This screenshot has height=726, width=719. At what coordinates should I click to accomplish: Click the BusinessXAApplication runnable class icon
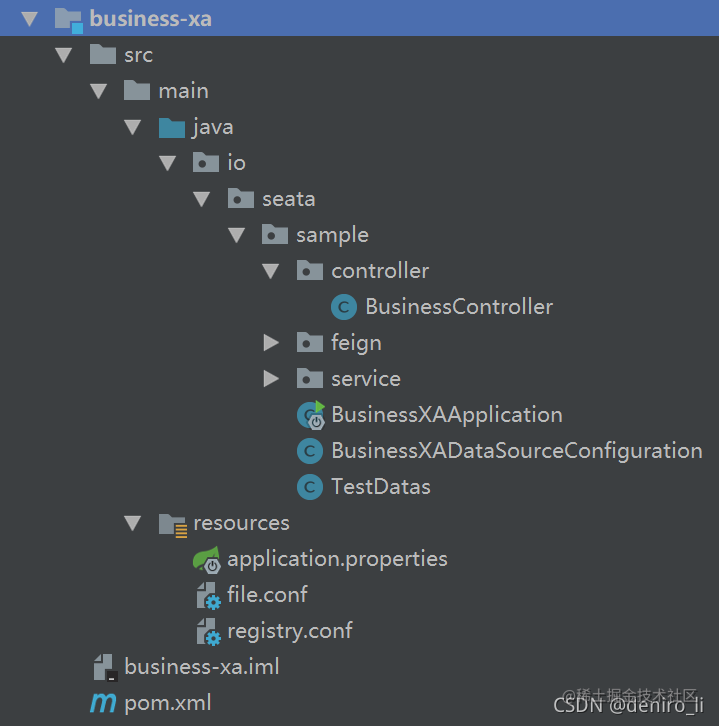pyautogui.click(x=311, y=415)
